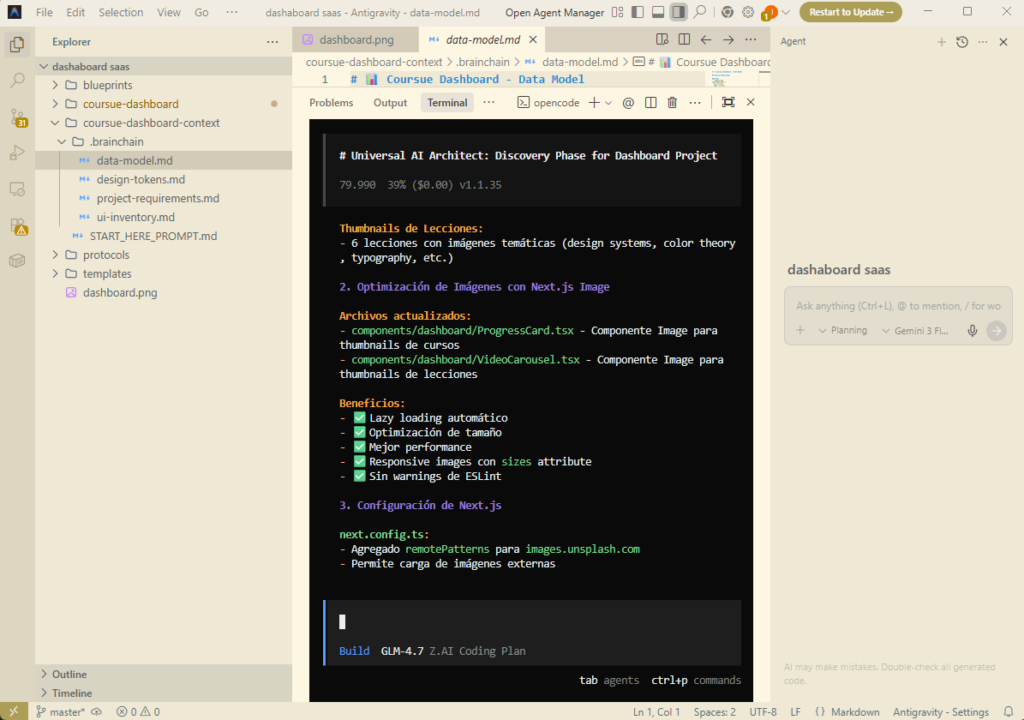This screenshot has width=1024, height=720.
Task: Switch to the Problems tab
Action: pos(331,102)
